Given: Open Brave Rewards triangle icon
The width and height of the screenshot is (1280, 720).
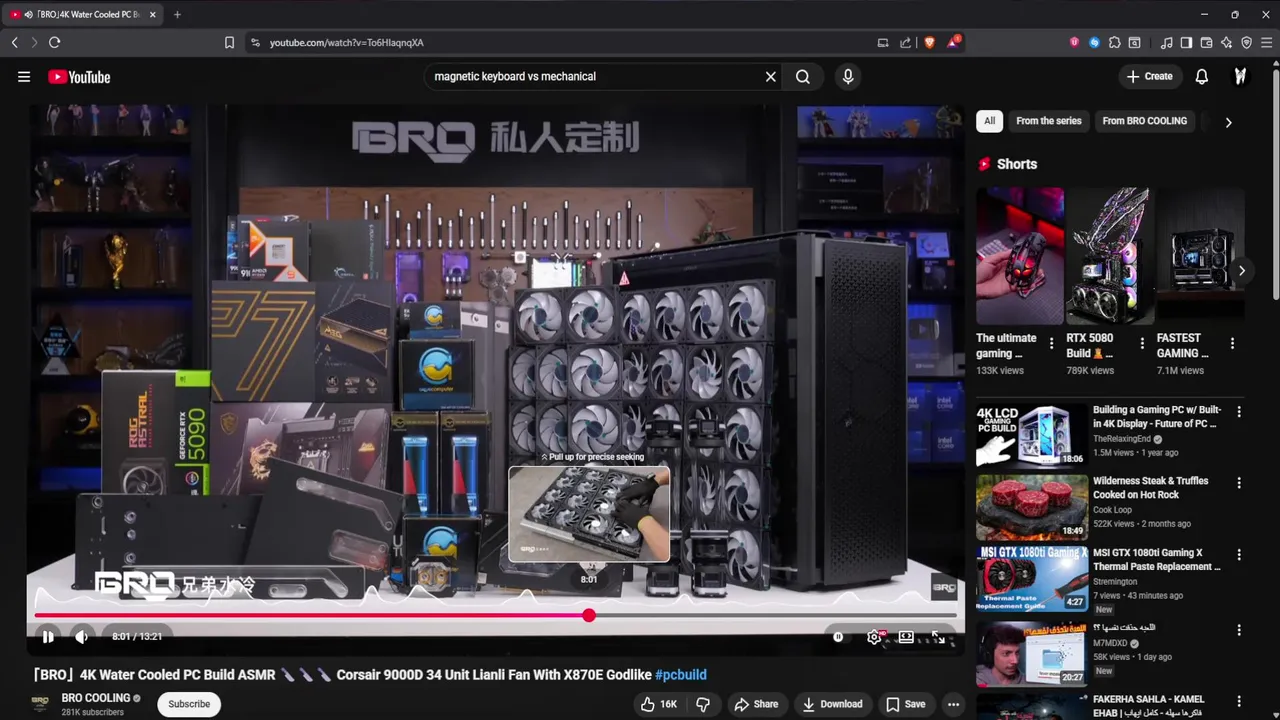Looking at the screenshot, I should [x=954, y=42].
